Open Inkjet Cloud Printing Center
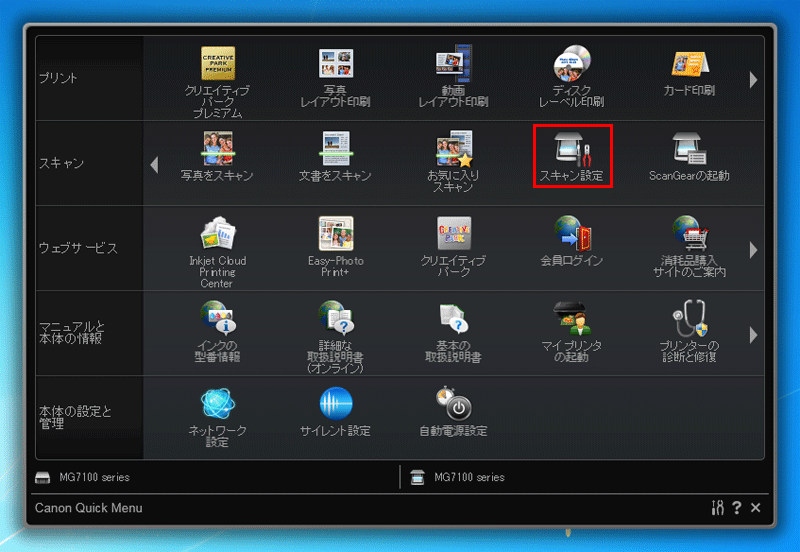The width and height of the screenshot is (800, 552). [x=218, y=252]
